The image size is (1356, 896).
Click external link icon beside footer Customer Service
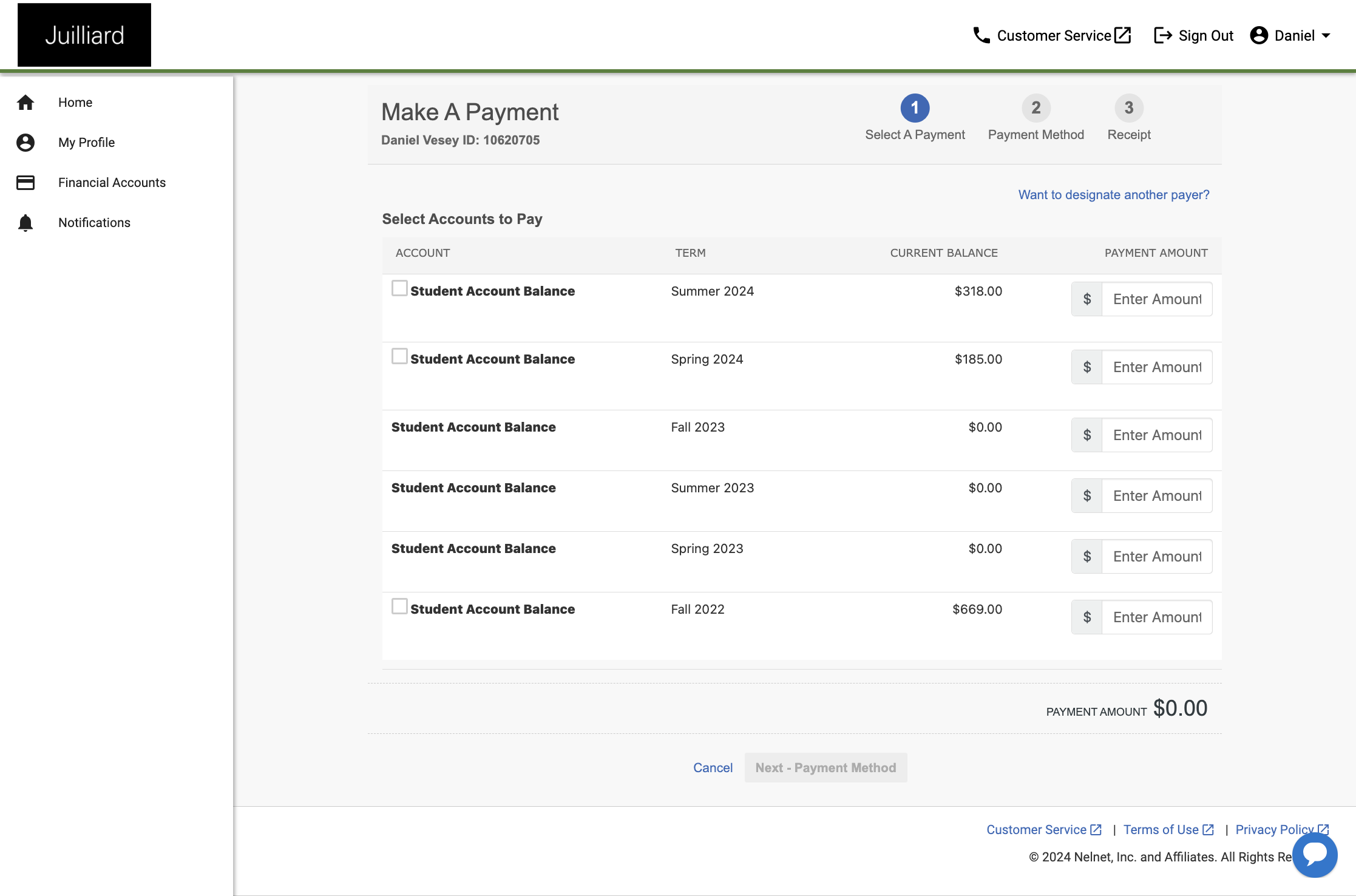coord(1096,830)
